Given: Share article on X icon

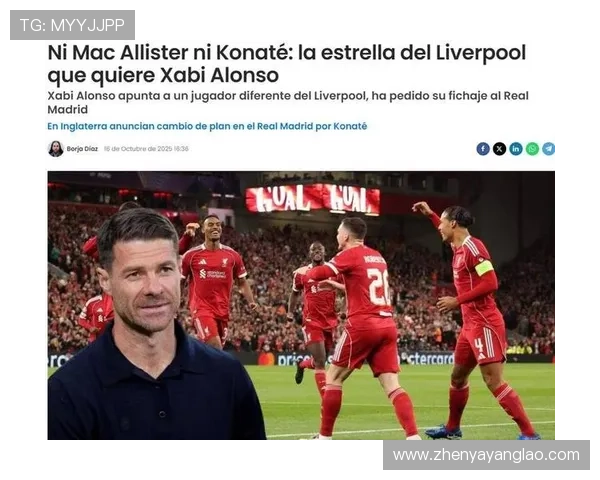Looking at the screenshot, I should [499, 149].
